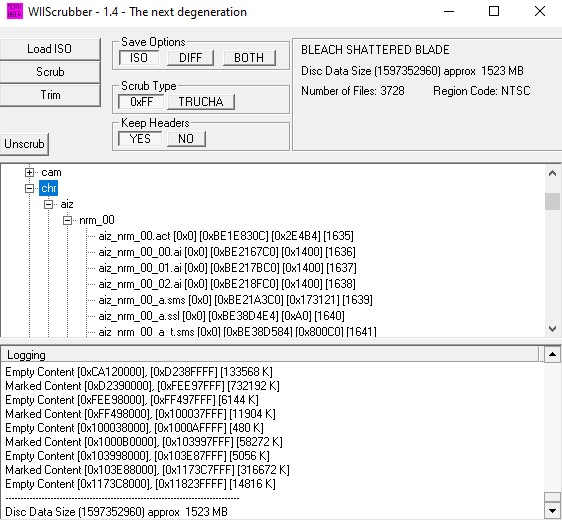This screenshot has height=520, width=562.
Task: Click log line Empty Content 0x103998000
Action: point(137,456)
